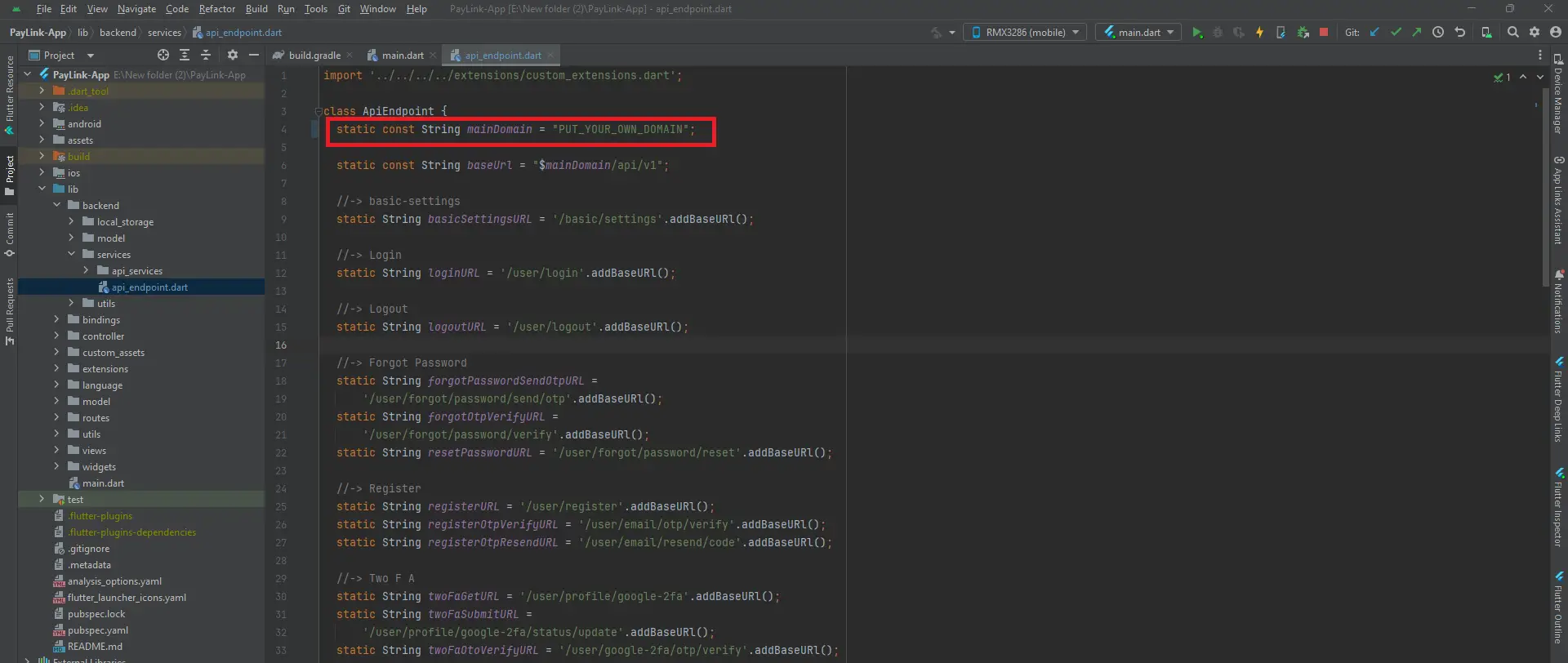Open the Build menu

tap(256, 9)
